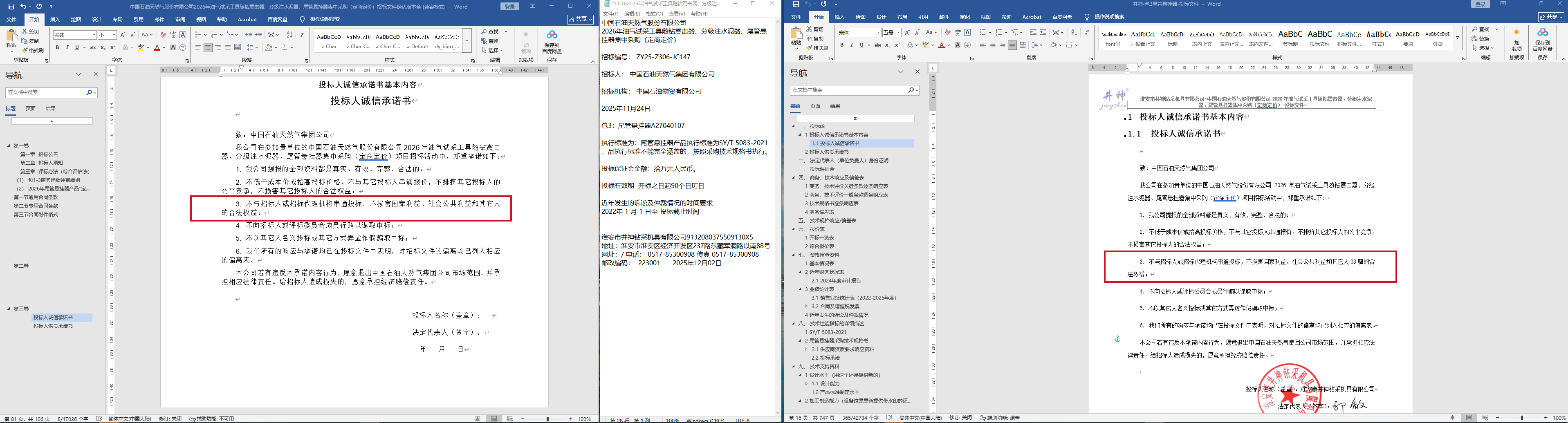
Task: Toggle Italic in the left Word ribbon
Action: [x=67, y=47]
